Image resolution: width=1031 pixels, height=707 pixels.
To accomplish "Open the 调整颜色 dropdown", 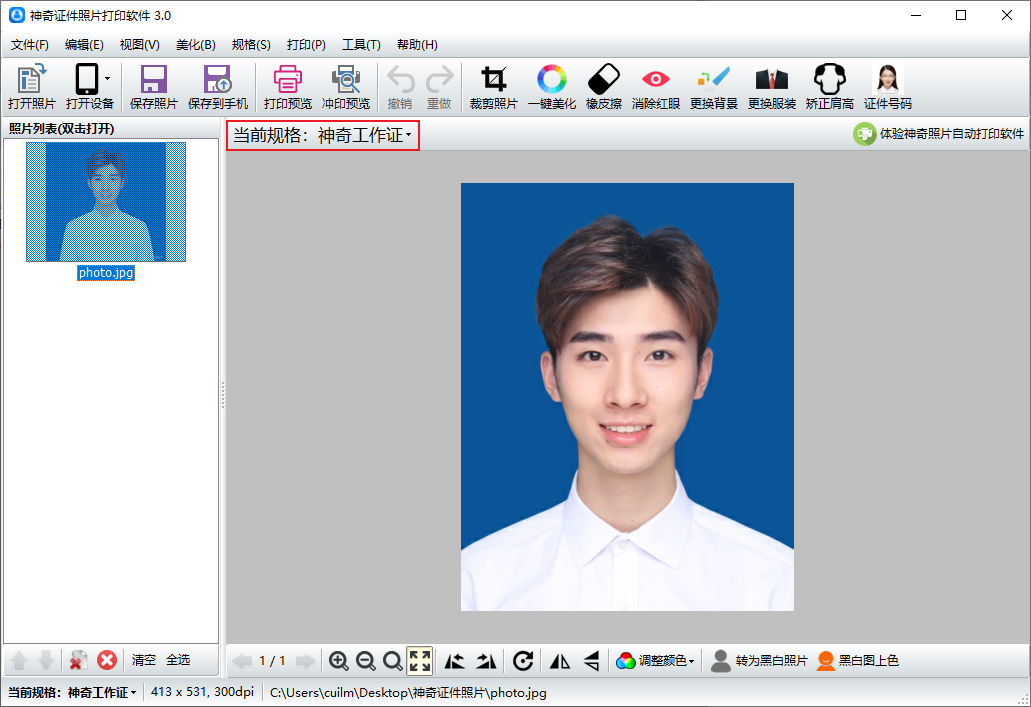I will [655, 661].
